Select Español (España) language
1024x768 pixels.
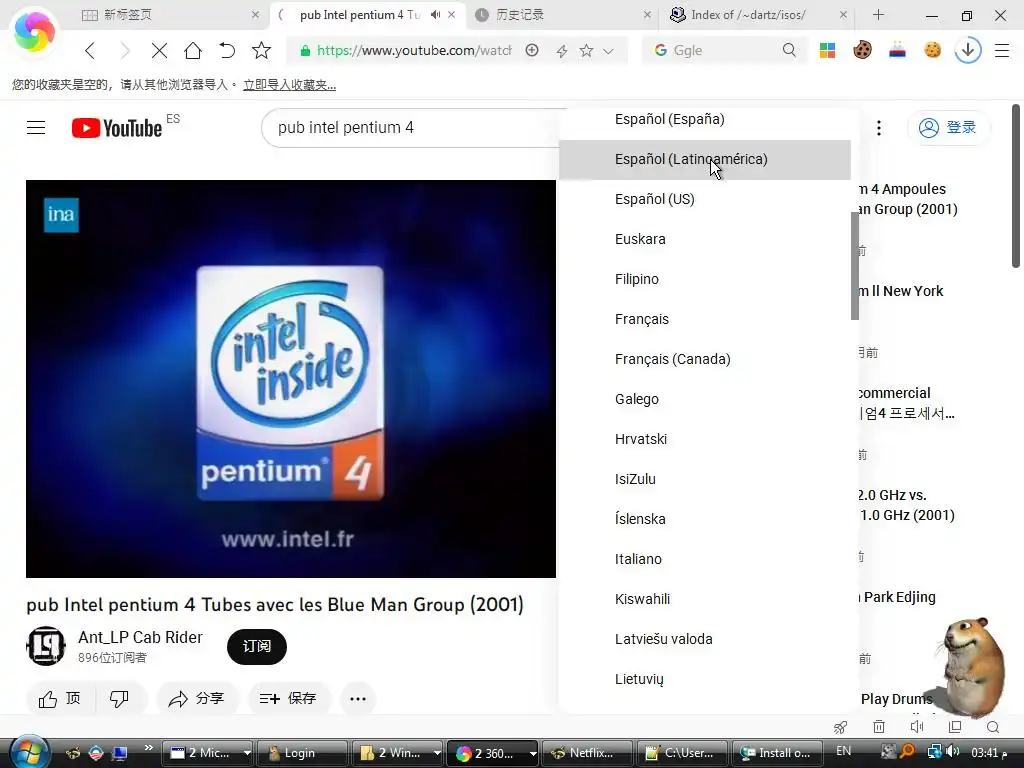pos(705,119)
